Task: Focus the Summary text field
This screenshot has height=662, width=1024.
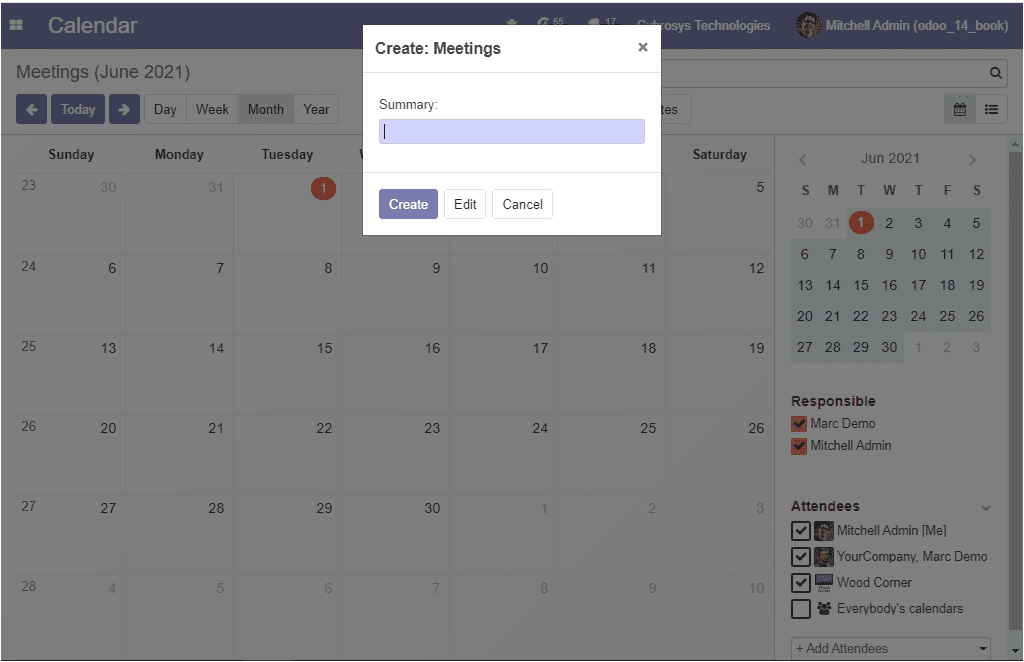Action: pyautogui.click(x=512, y=132)
